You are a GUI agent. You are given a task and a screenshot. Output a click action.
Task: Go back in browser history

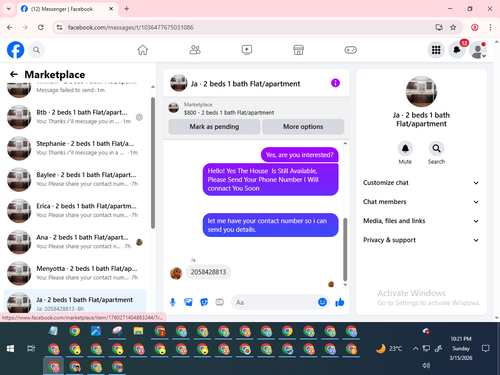9,27
